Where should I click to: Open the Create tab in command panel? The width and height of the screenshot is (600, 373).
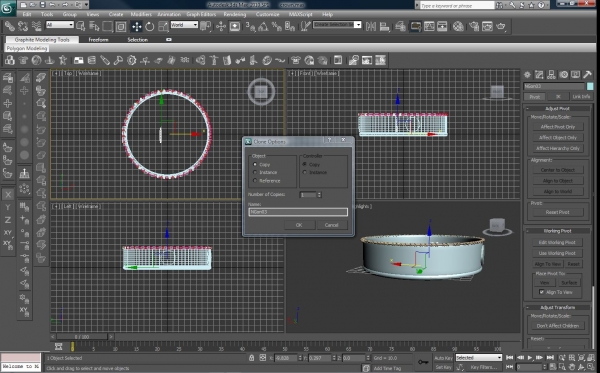click(x=527, y=75)
